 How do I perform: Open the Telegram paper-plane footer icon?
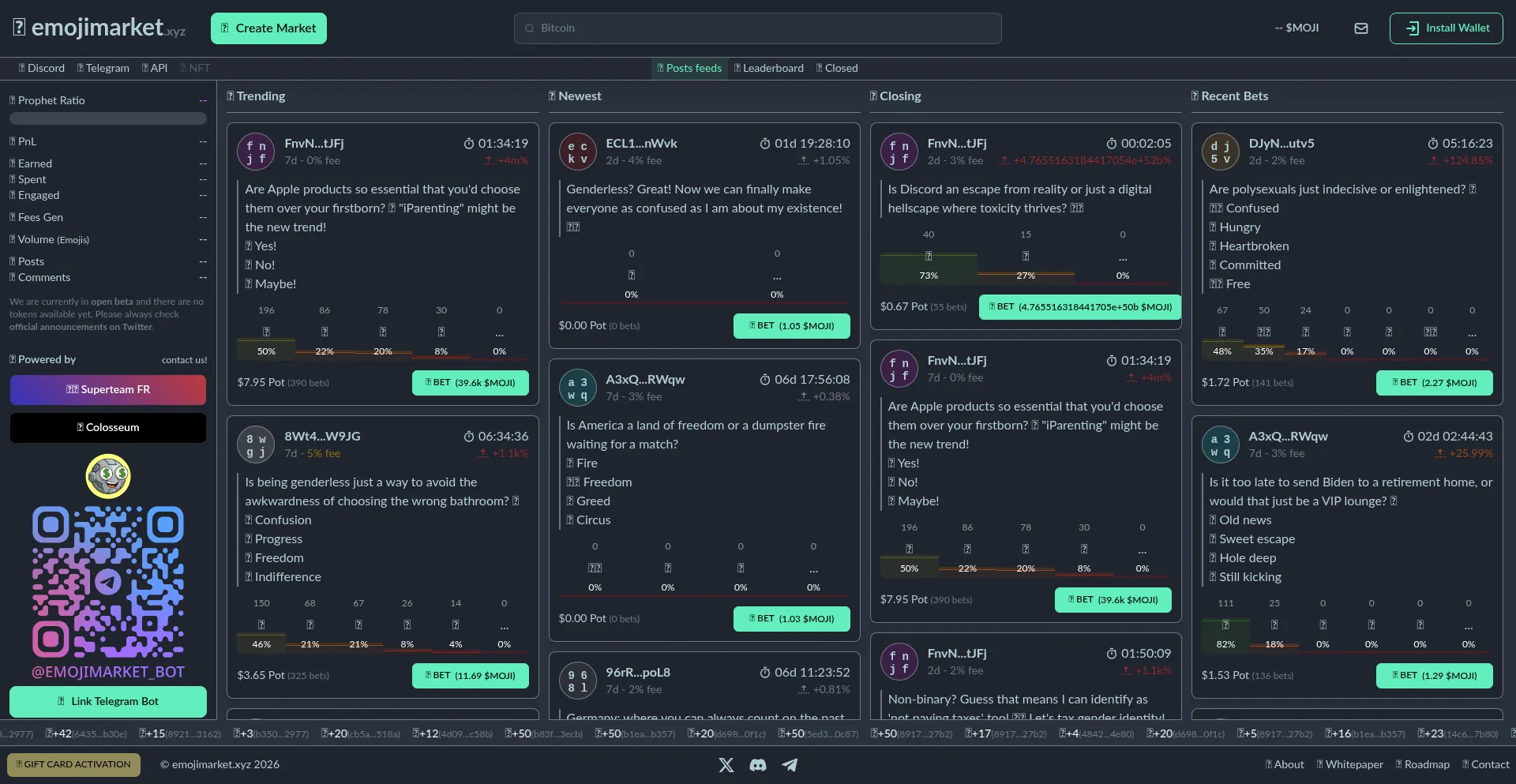pyautogui.click(x=790, y=764)
